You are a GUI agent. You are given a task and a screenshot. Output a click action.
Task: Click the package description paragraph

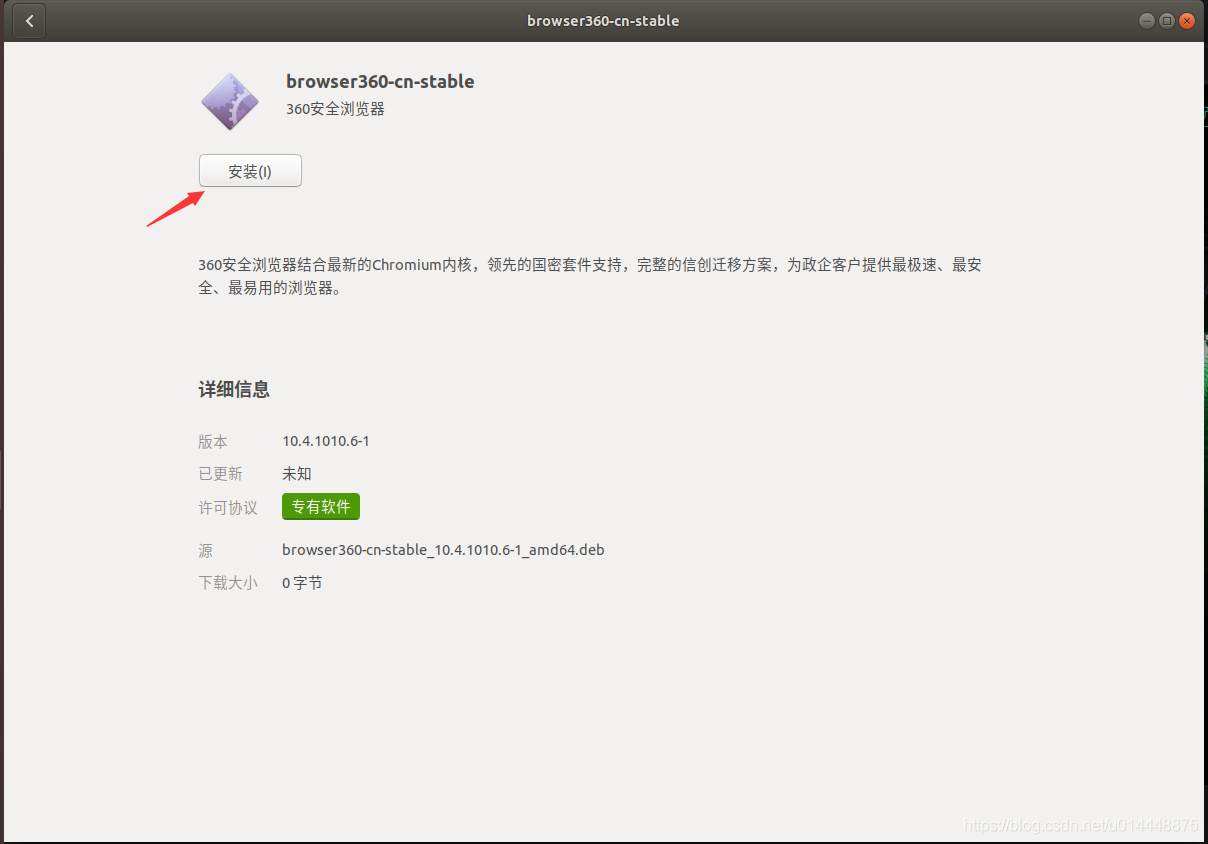click(590, 276)
